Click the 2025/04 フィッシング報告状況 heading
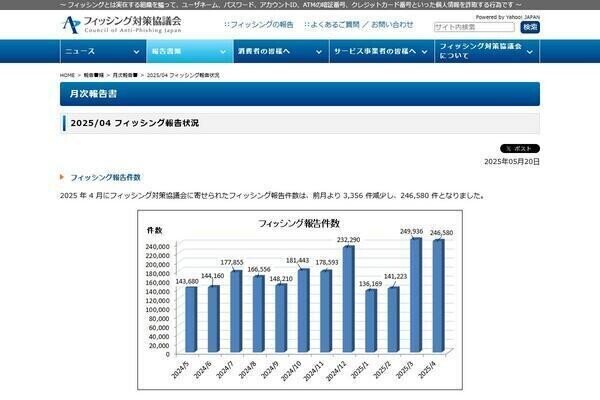Viewport: 600px width, 400px height. (x=135, y=123)
